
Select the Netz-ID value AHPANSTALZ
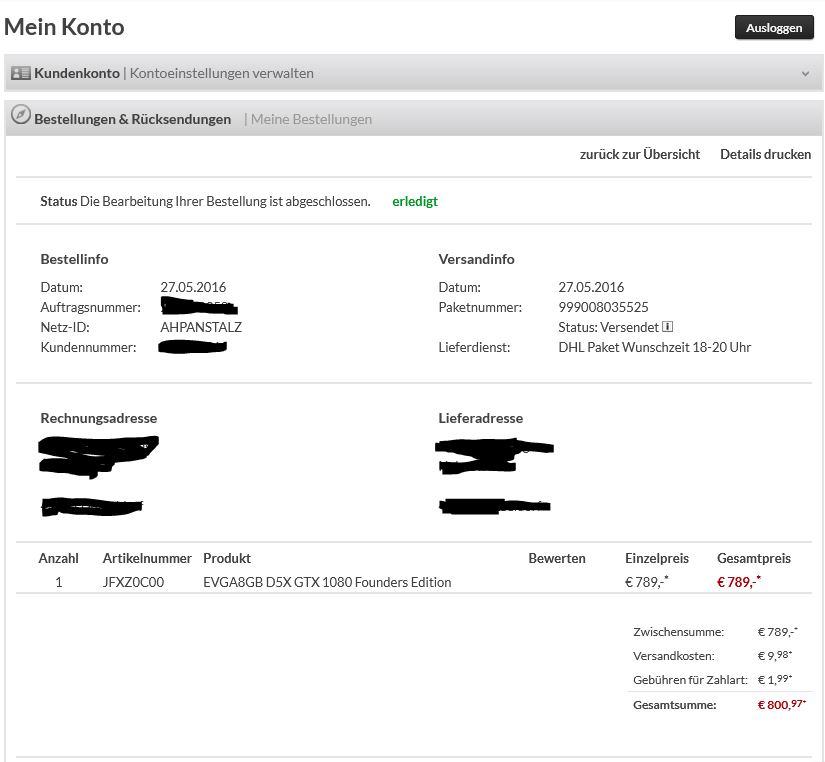coord(201,327)
